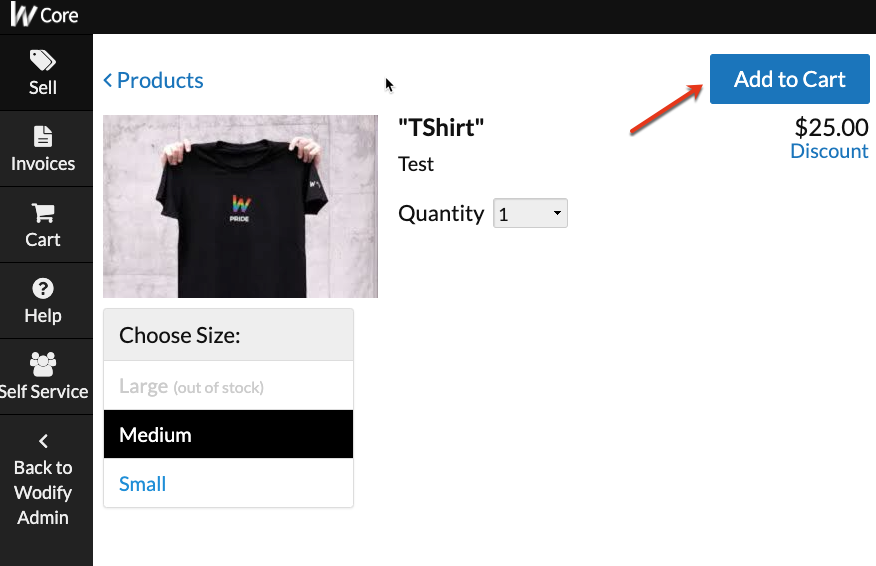This screenshot has width=876, height=566.
Task: Click the Quantity dropdown arrow
Action: click(x=557, y=213)
